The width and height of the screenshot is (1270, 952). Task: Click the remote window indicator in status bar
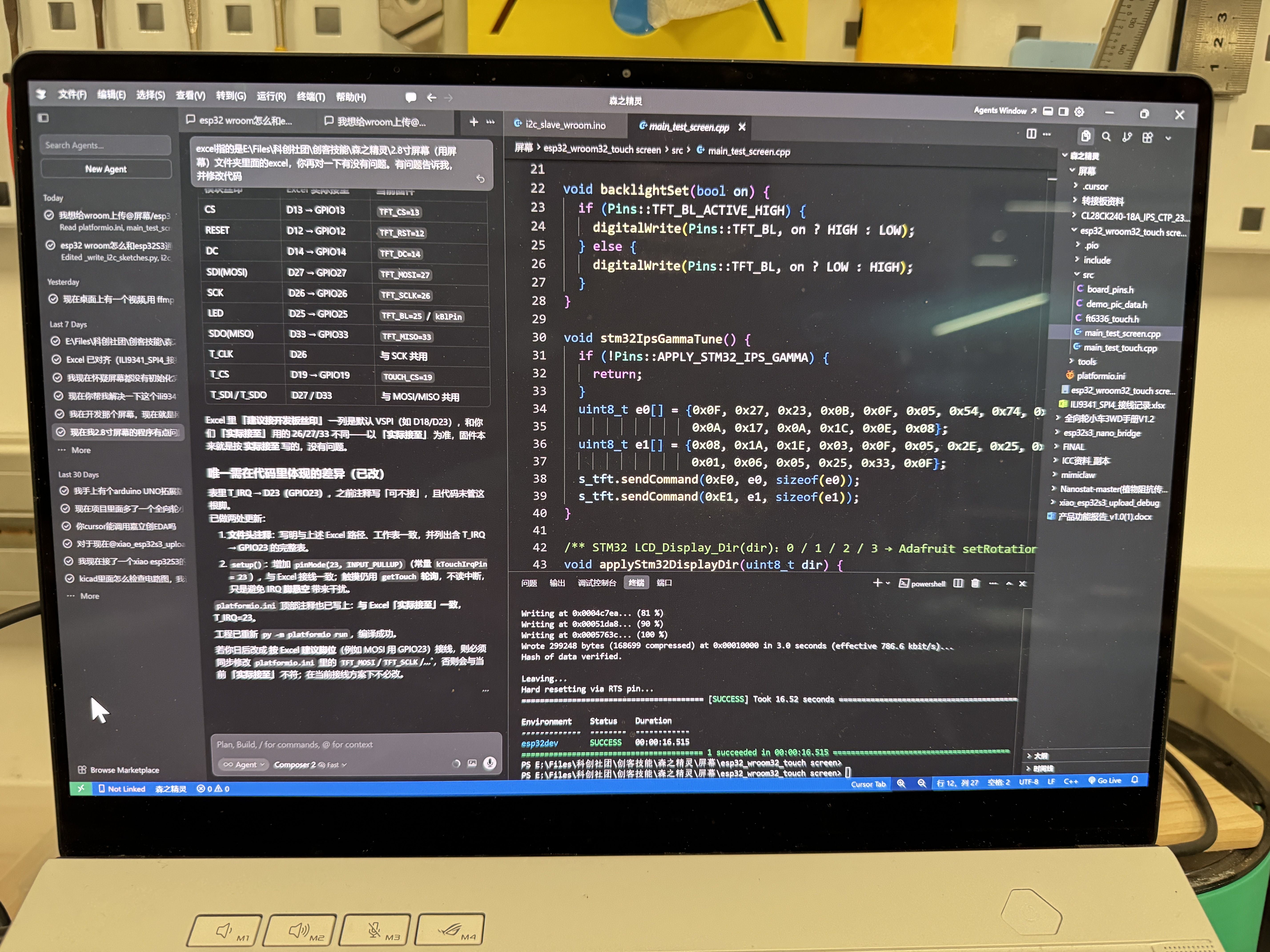[x=81, y=788]
